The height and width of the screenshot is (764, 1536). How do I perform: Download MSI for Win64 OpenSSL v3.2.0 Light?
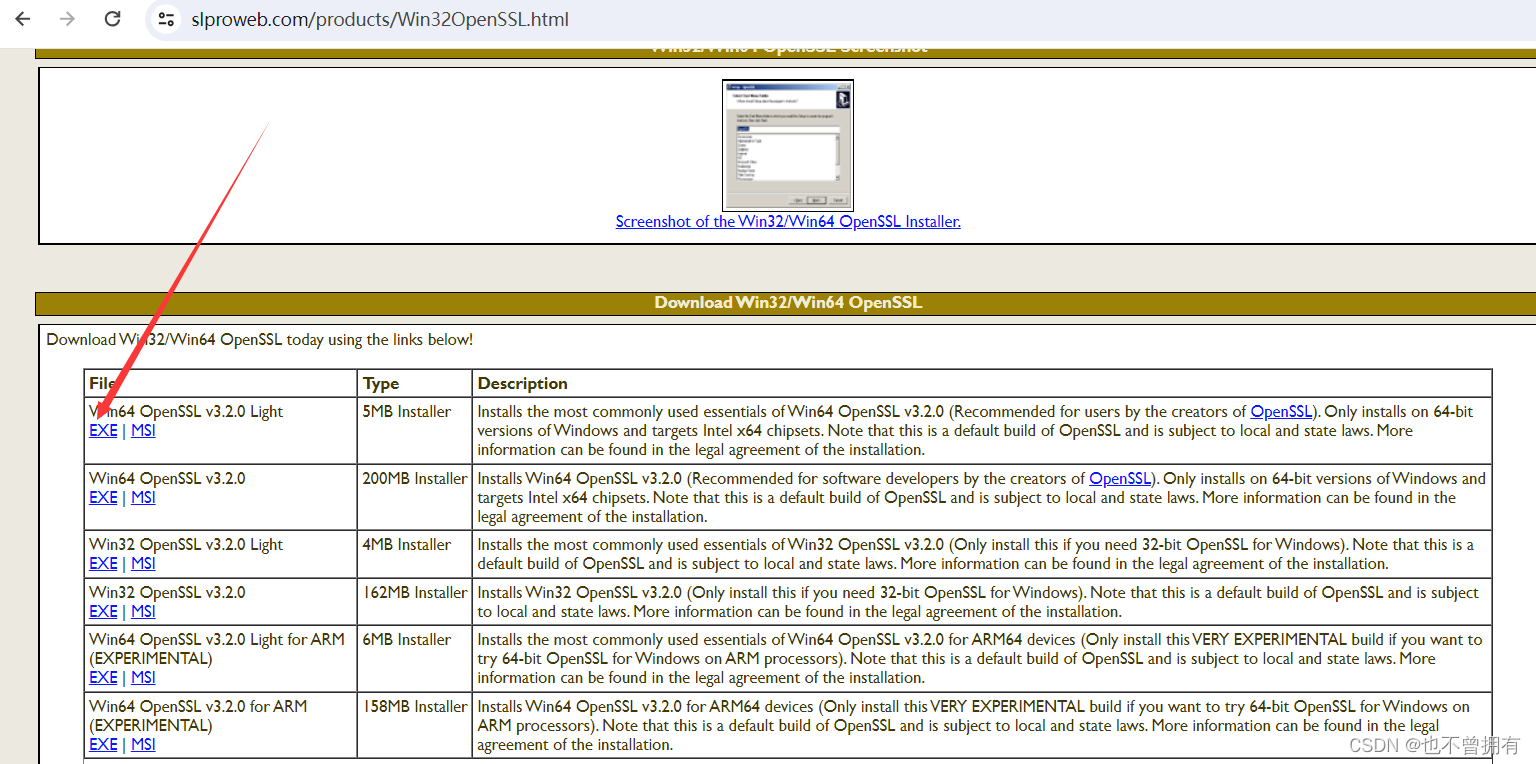tap(142, 430)
